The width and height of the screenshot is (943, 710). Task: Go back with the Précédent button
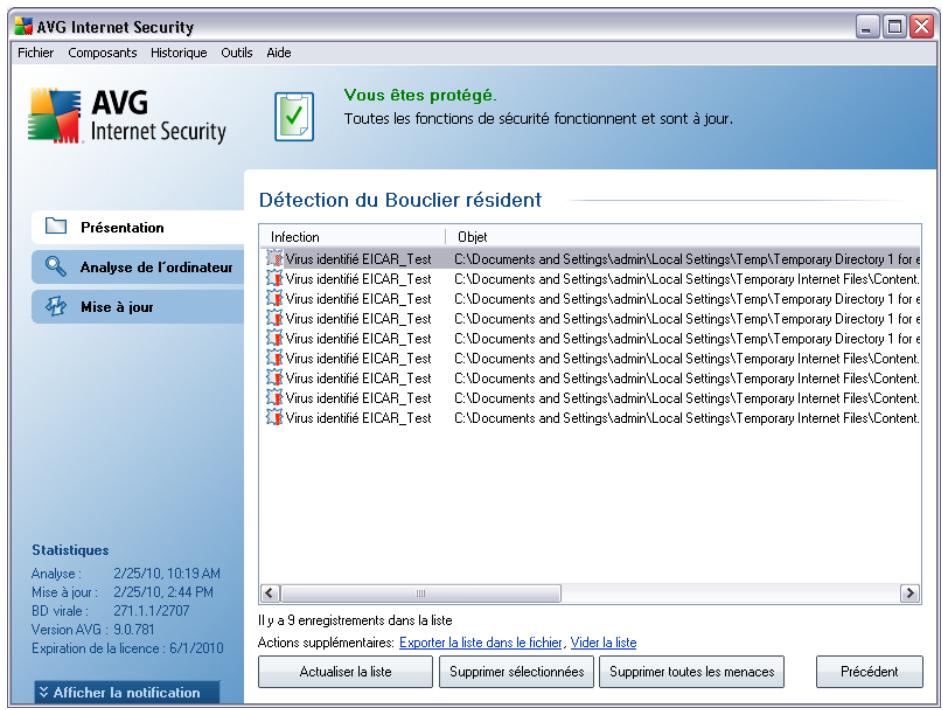click(869, 672)
